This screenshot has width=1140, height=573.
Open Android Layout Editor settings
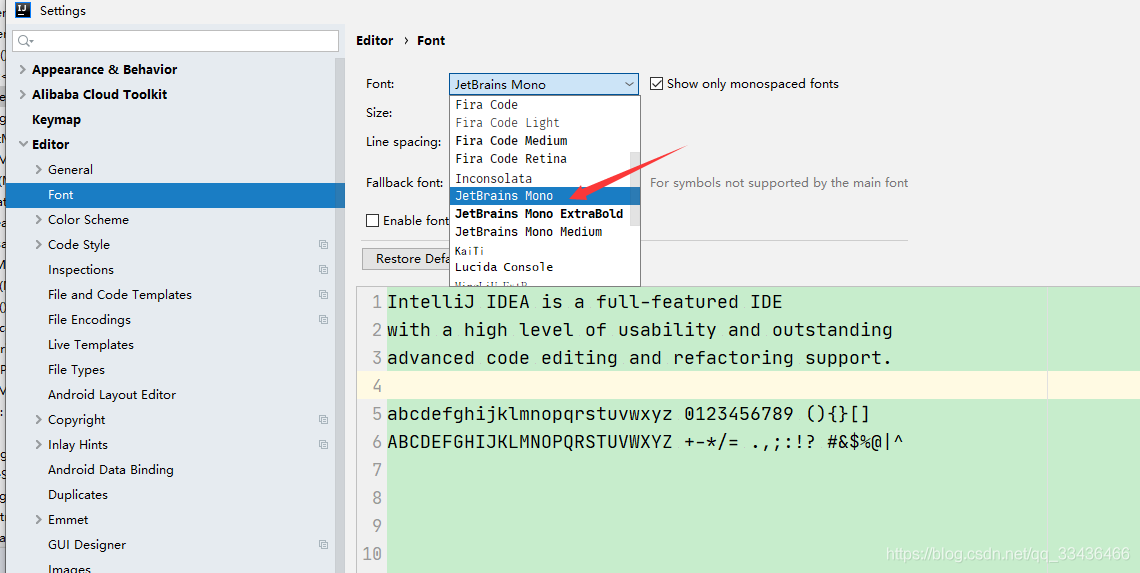coord(112,395)
